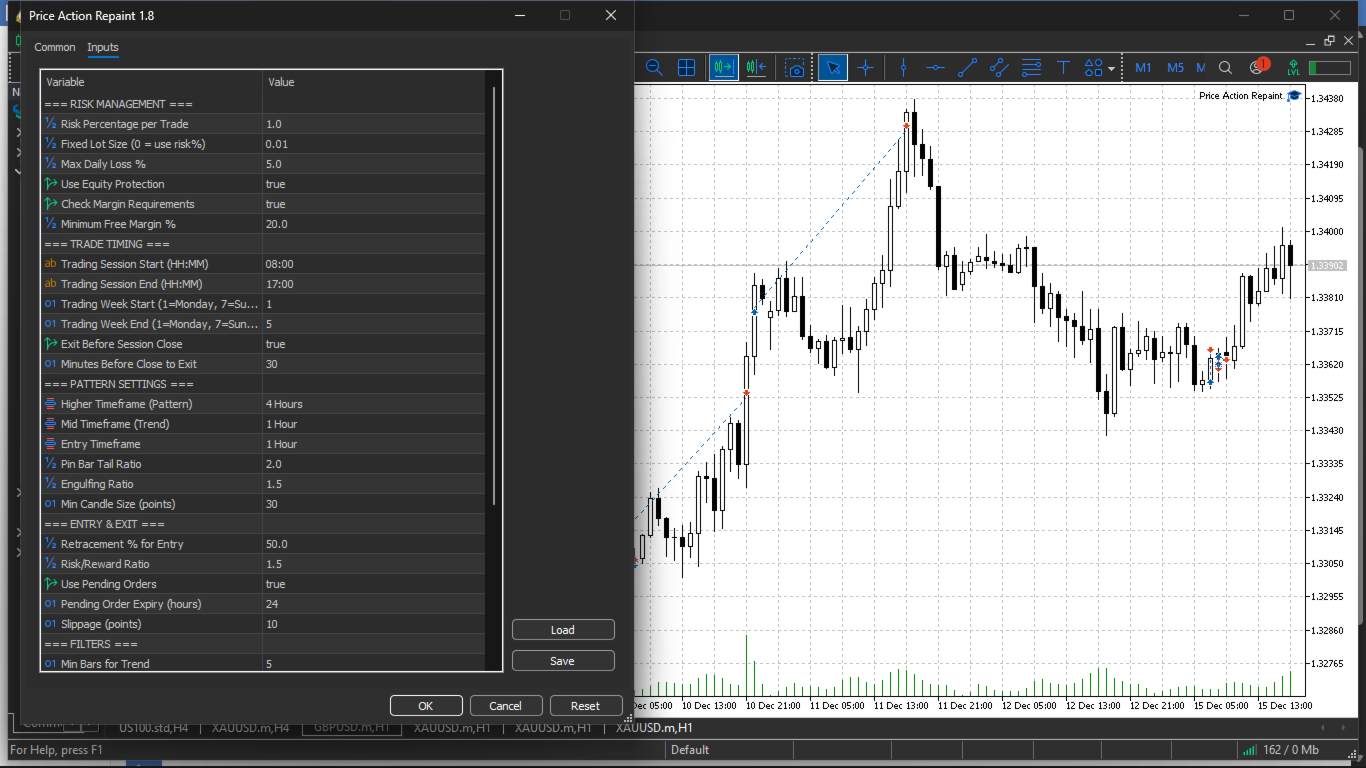Image resolution: width=1366 pixels, height=768 pixels.
Task: Toggle Use Pending Orders value true
Action: click(x=374, y=584)
